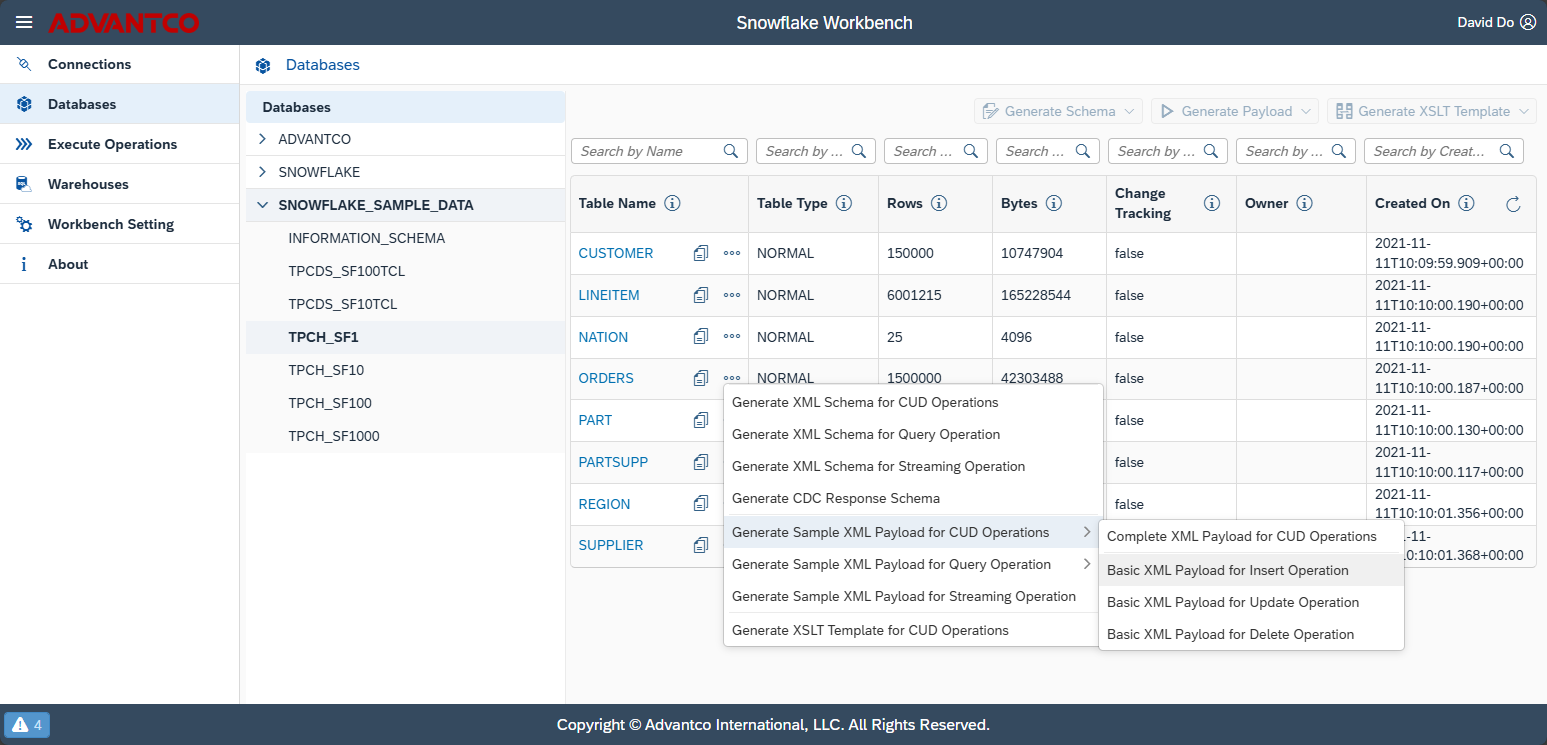This screenshot has height=745, width=1547.
Task: Open the CUSTOMER table link
Action: point(616,253)
